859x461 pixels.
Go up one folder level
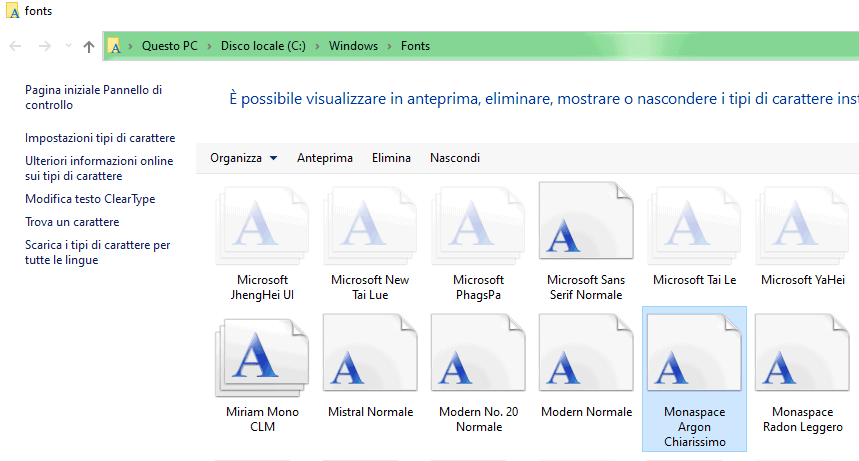(x=89, y=47)
